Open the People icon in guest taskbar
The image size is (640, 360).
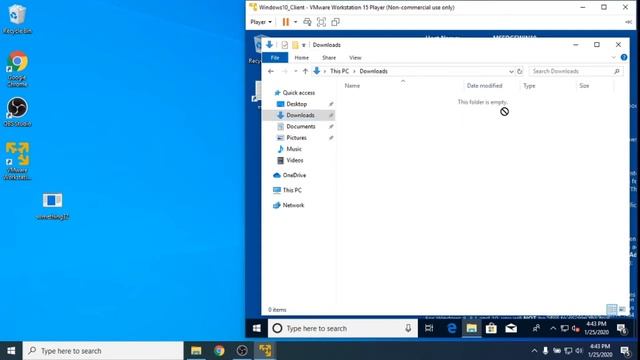click(536, 328)
